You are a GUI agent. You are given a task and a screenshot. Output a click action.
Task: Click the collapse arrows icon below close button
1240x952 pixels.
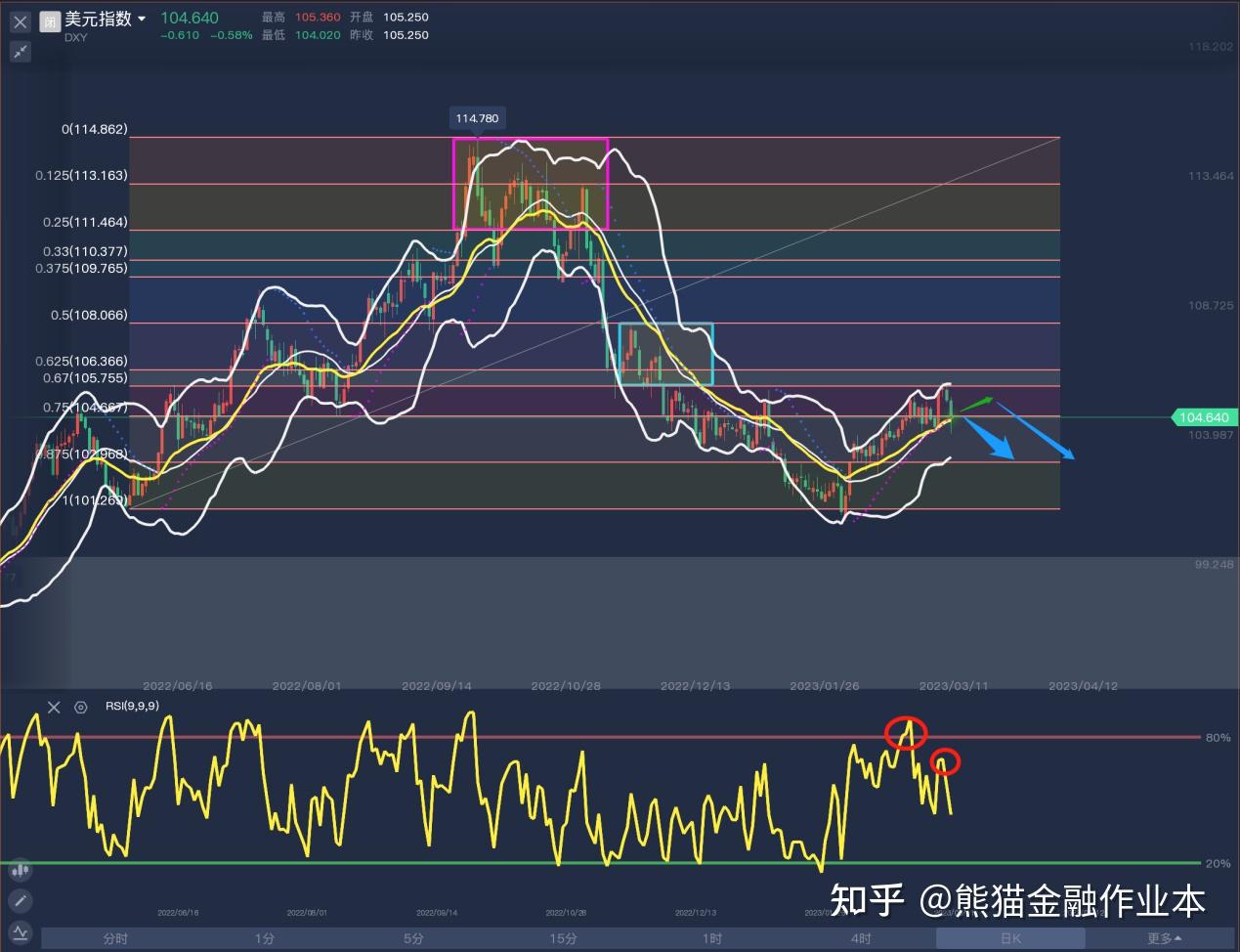click(x=20, y=51)
